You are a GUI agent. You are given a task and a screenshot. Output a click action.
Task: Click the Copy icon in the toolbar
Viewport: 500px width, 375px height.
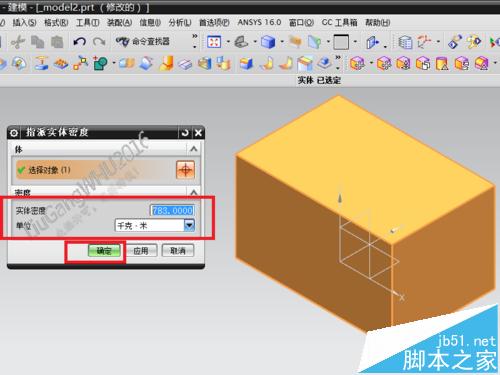(38, 42)
